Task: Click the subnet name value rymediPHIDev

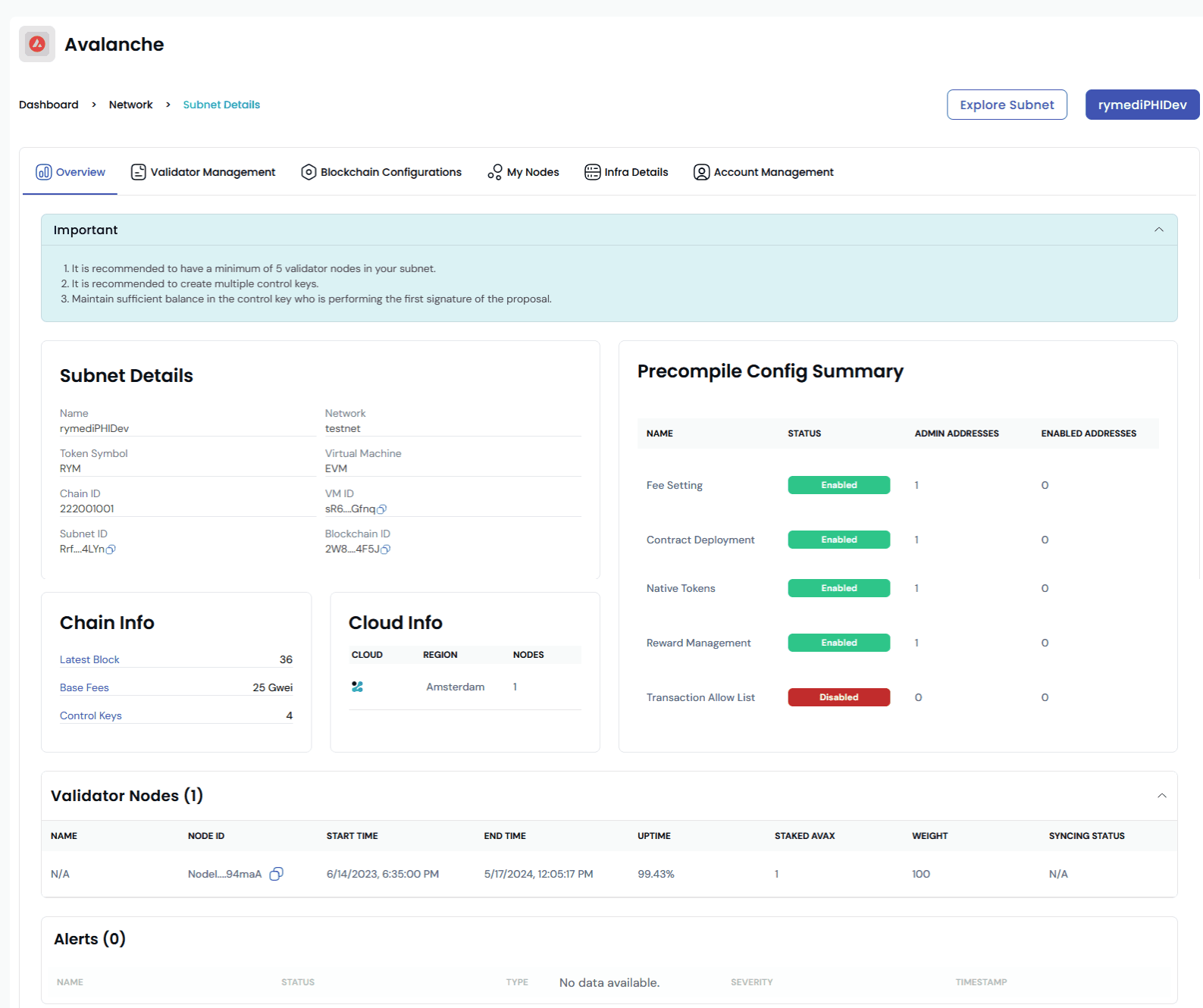Action: 94,428
